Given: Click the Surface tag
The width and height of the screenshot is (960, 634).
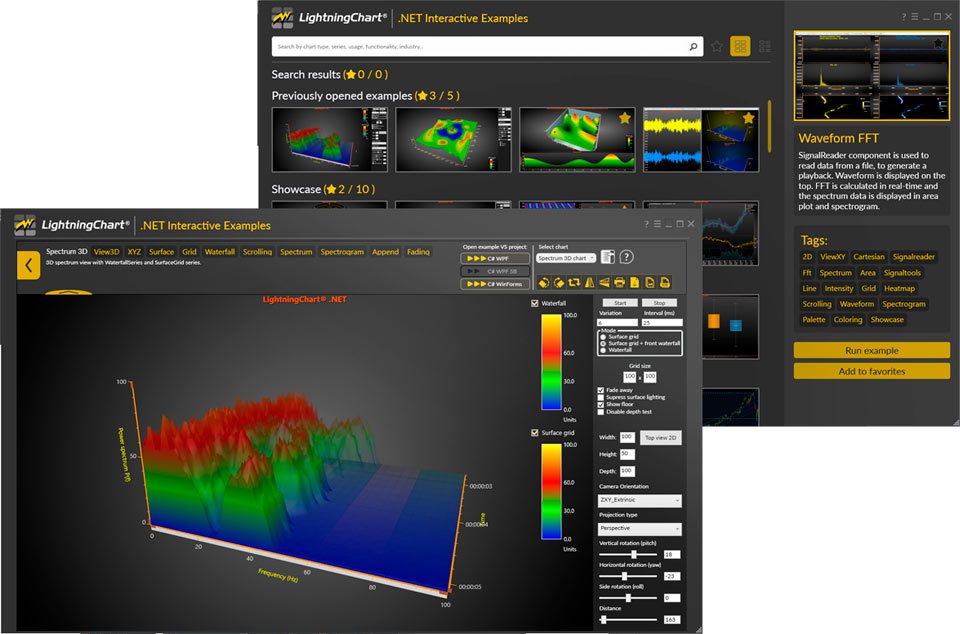Looking at the screenshot, I should point(162,252).
